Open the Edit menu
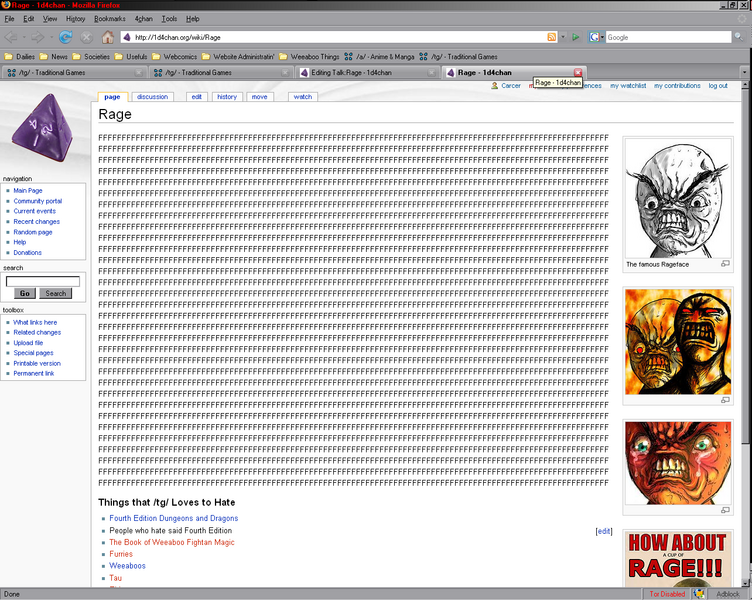The height and width of the screenshot is (600, 752). tap(29, 19)
